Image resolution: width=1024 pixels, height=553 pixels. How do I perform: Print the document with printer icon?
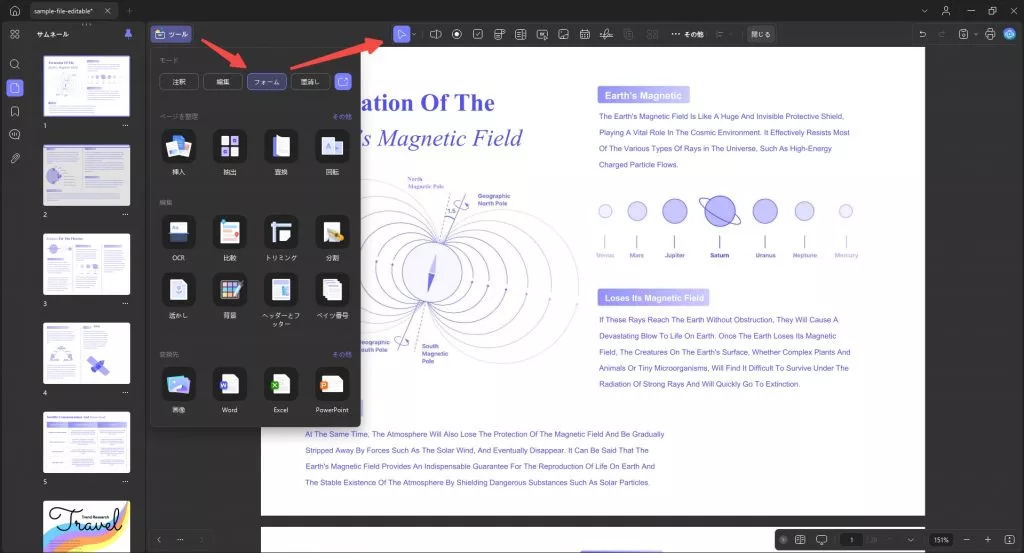coord(990,34)
